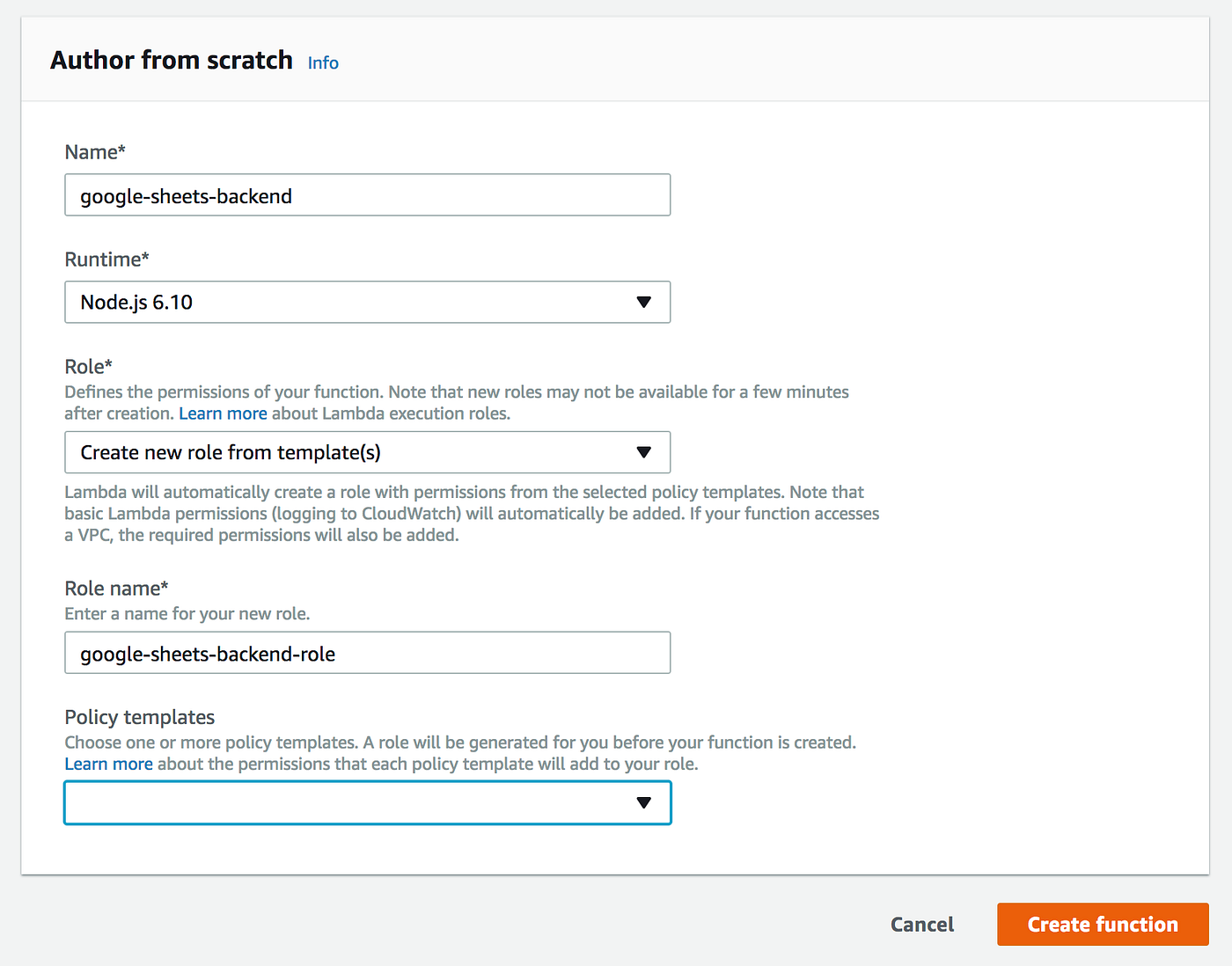Click inside the Name input field
This screenshot has height=966, width=1232.
(x=367, y=194)
